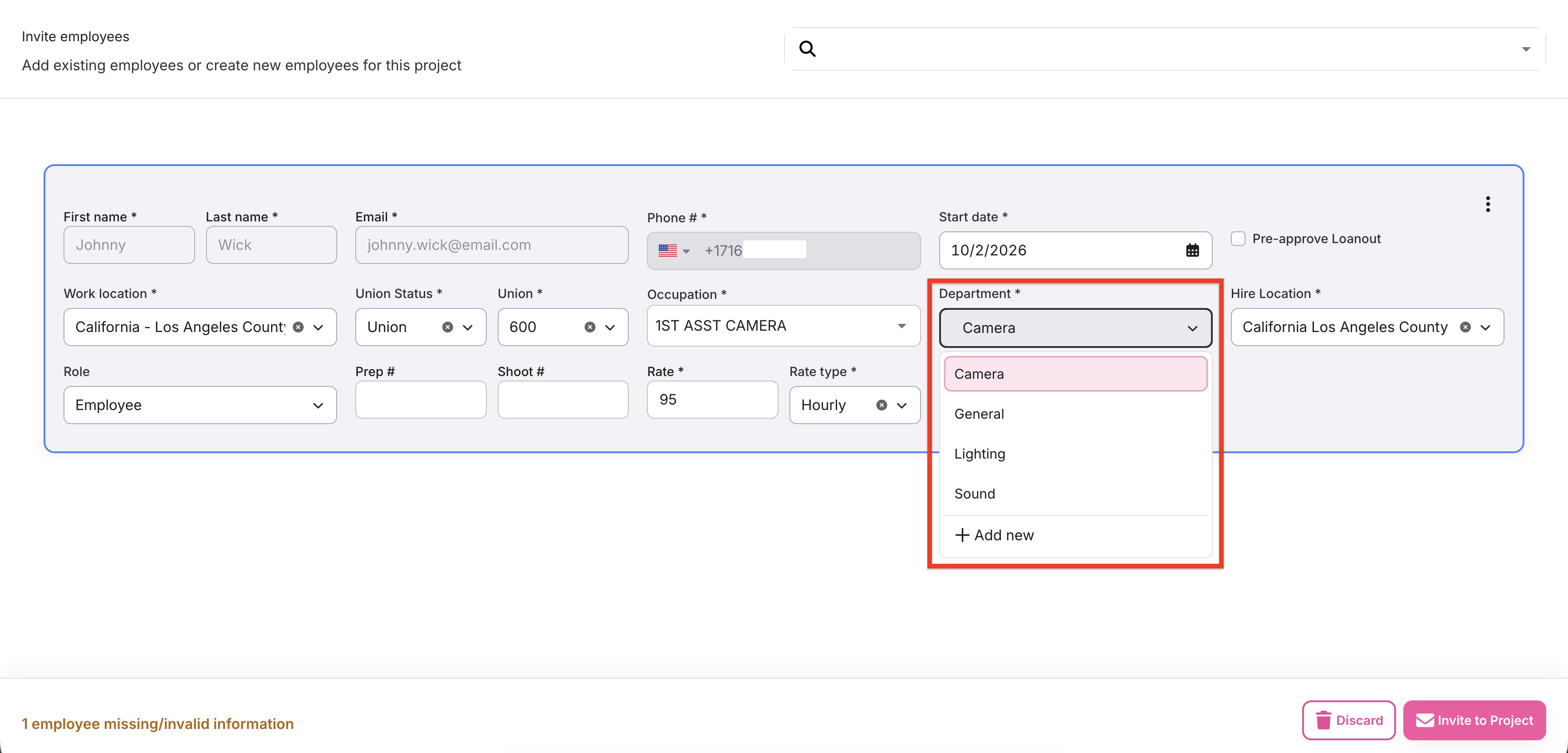Click the Discard button

tap(1348, 720)
